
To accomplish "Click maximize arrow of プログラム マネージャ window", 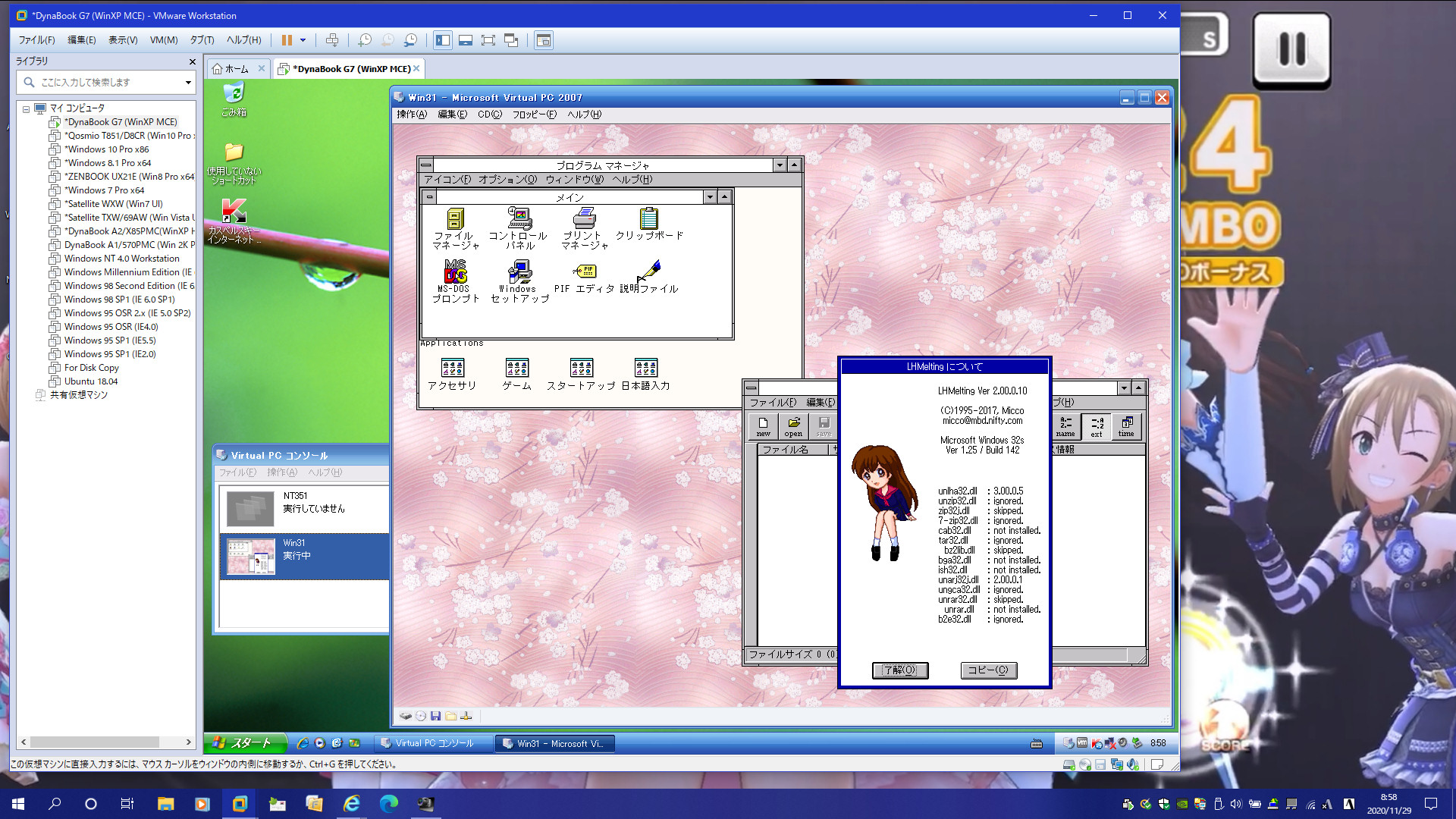I will pos(794,165).
